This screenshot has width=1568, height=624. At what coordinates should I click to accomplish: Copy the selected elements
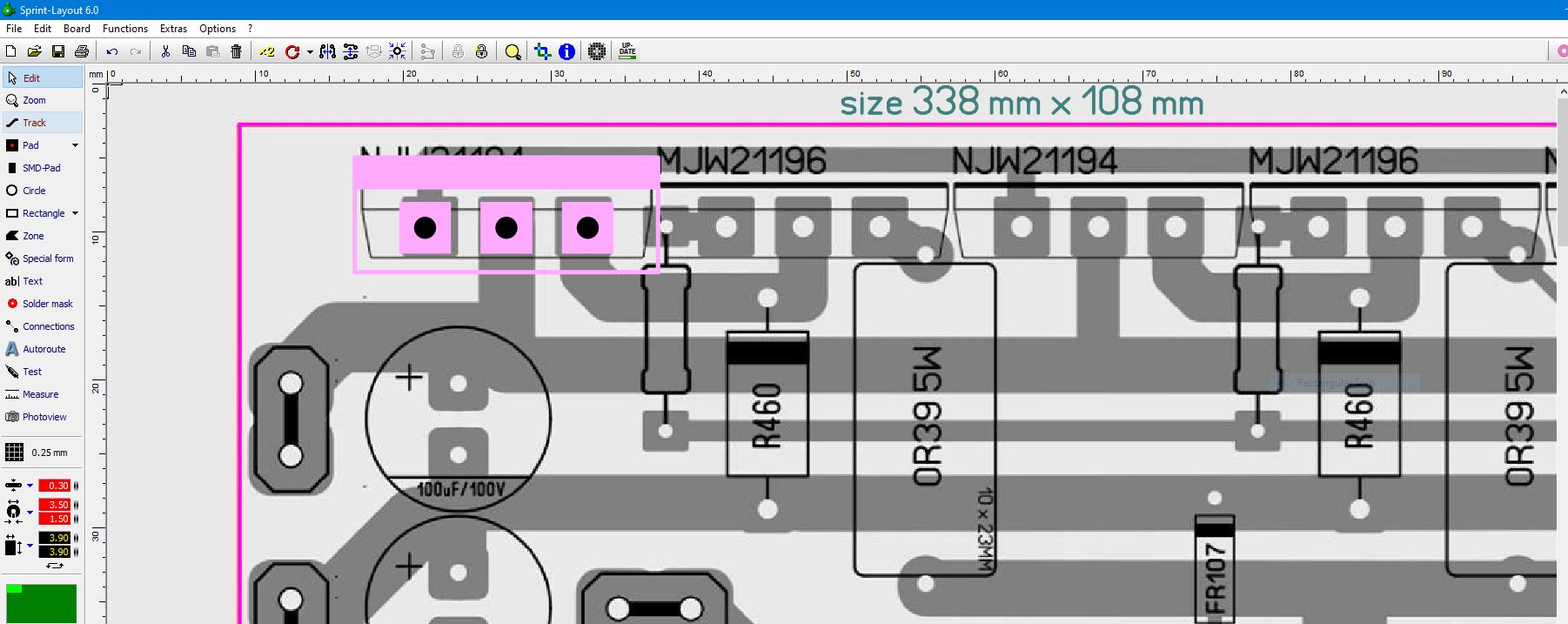click(189, 51)
